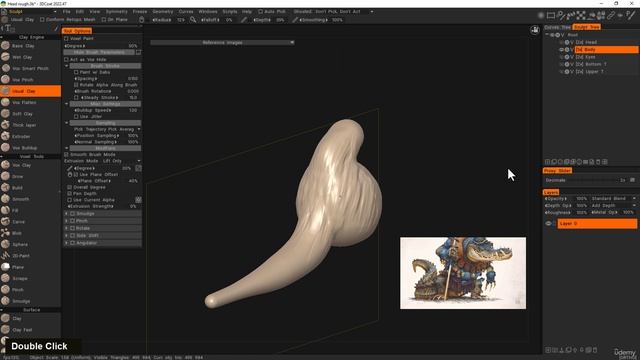640x360 pixels.
Task: Enable the Use Jitter checkbox
Action: pyautogui.click(x=76, y=117)
